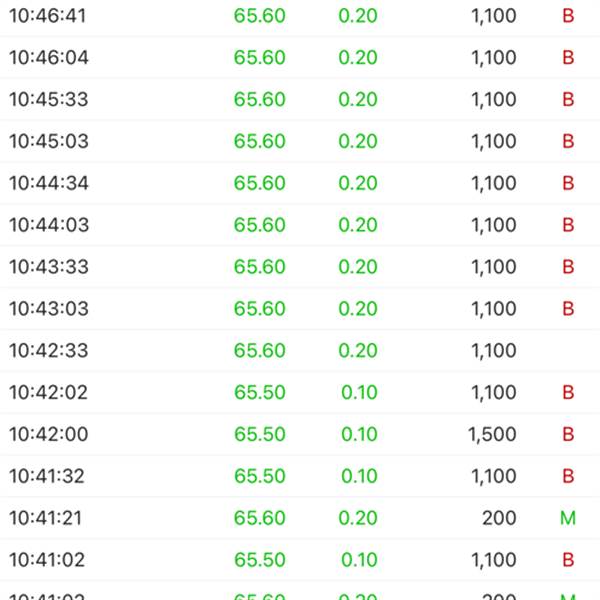The width and height of the screenshot is (600, 600).
Task: Click the 200 volume at 10:41:21
Action: (x=499, y=518)
